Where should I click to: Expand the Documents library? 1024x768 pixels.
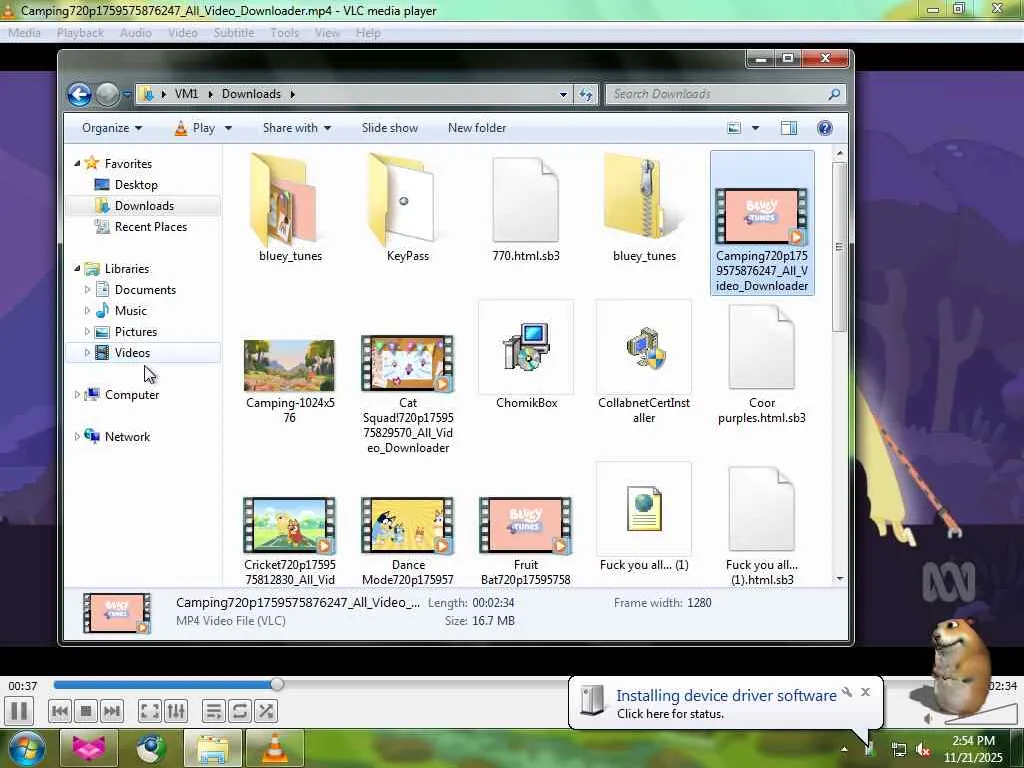coord(87,289)
